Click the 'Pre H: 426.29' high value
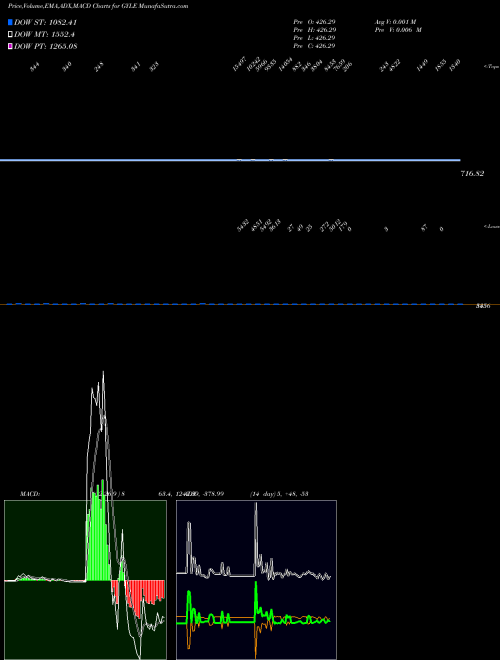 click(314, 30)
